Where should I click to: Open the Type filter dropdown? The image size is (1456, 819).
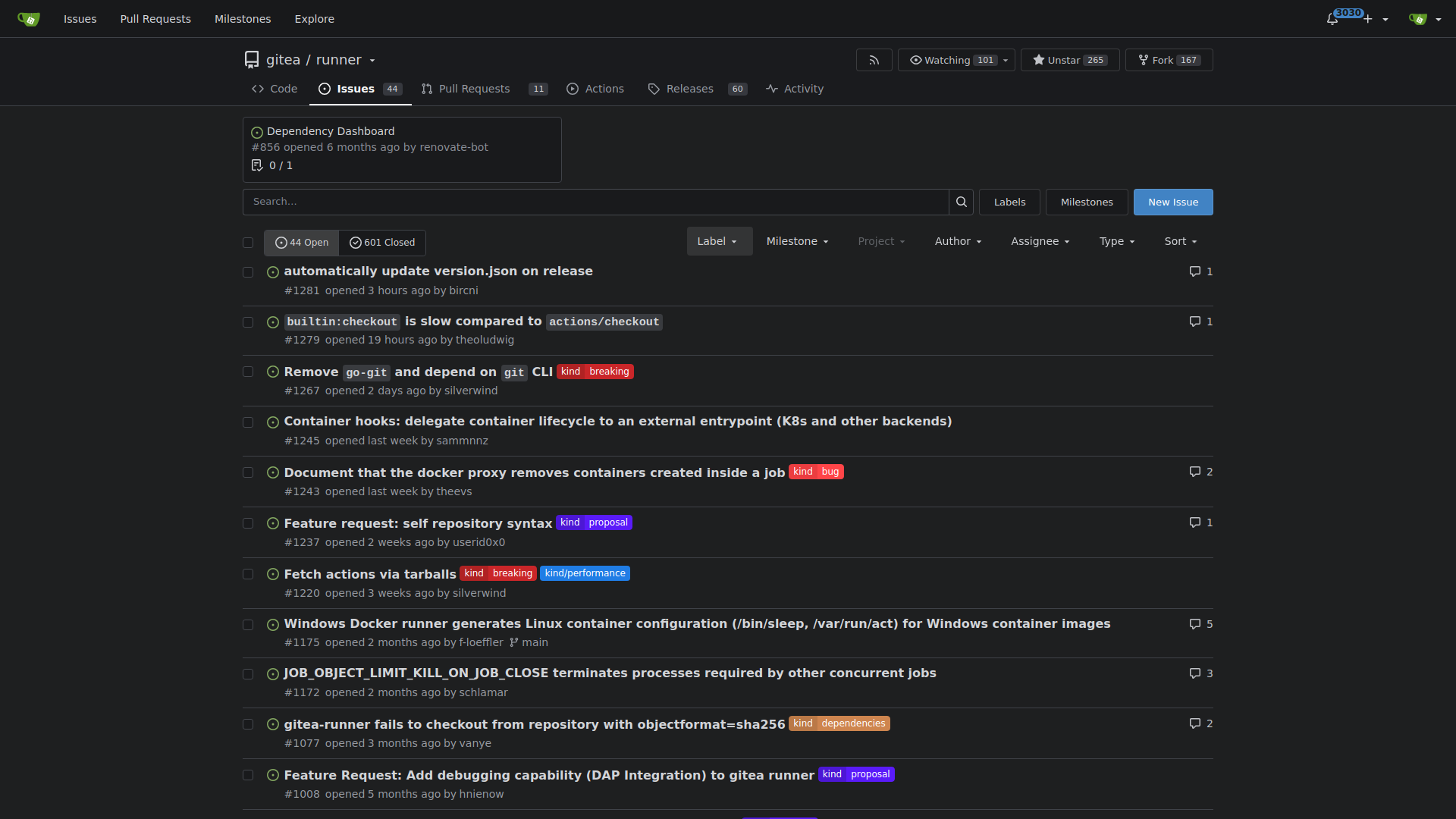[1117, 241]
